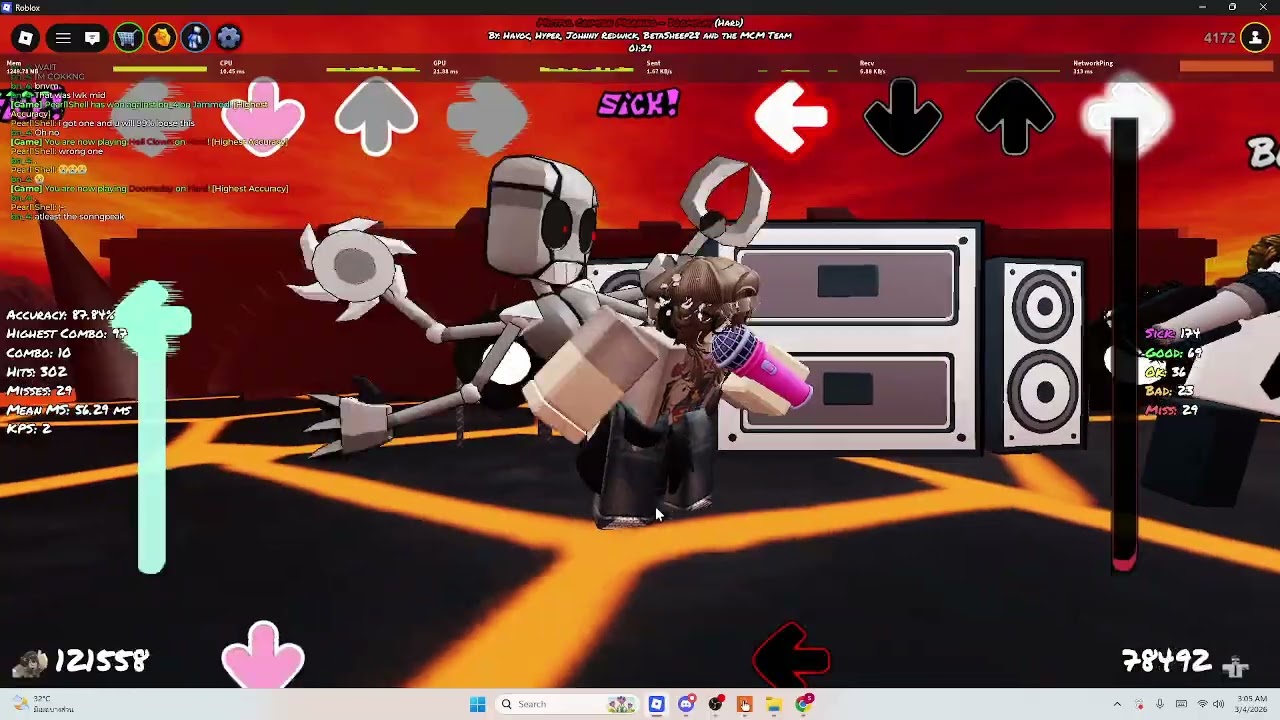Click the SICK! rating popup

click(638, 104)
